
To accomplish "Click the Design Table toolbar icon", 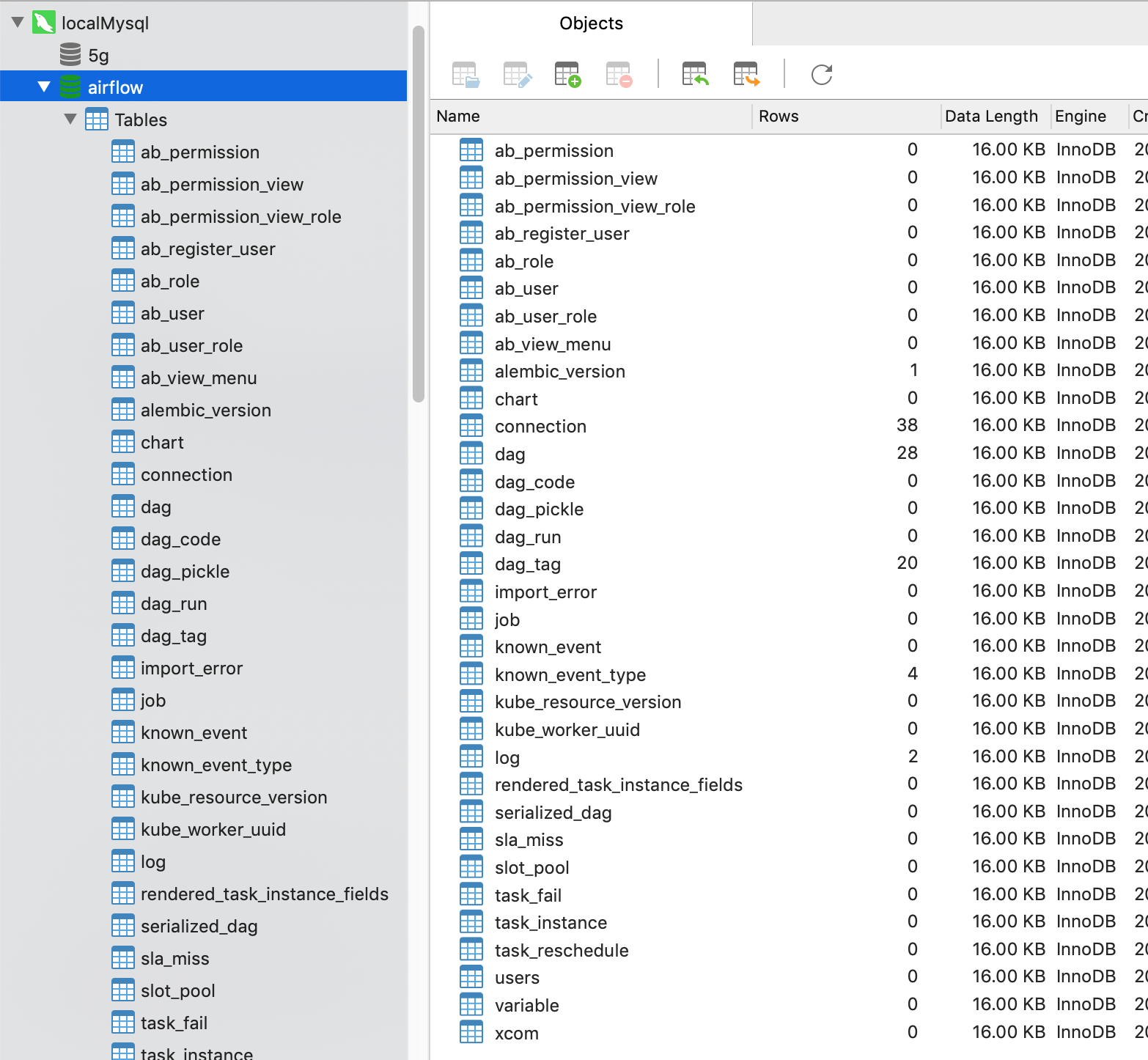I will click(x=517, y=75).
